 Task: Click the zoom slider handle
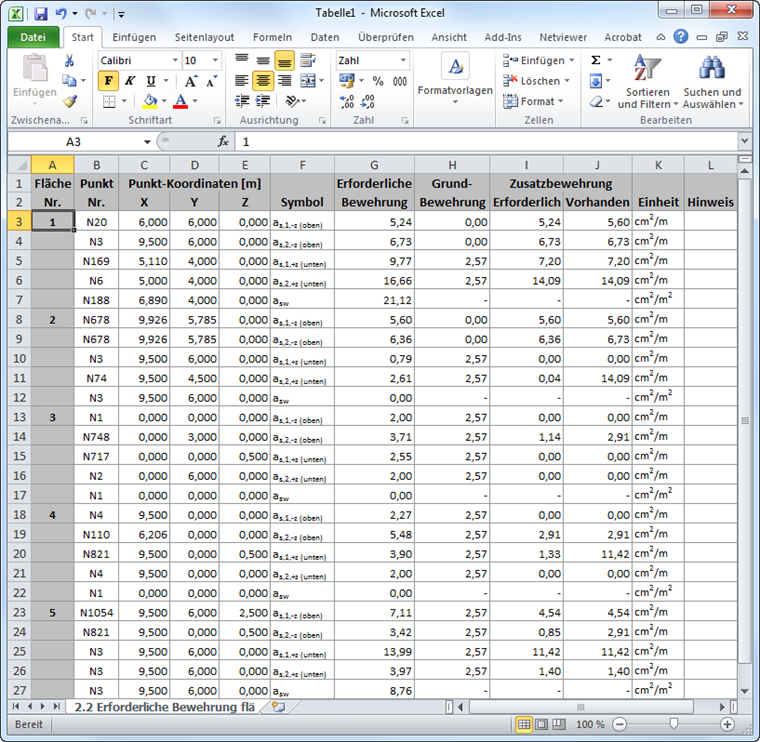click(x=673, y=724)
